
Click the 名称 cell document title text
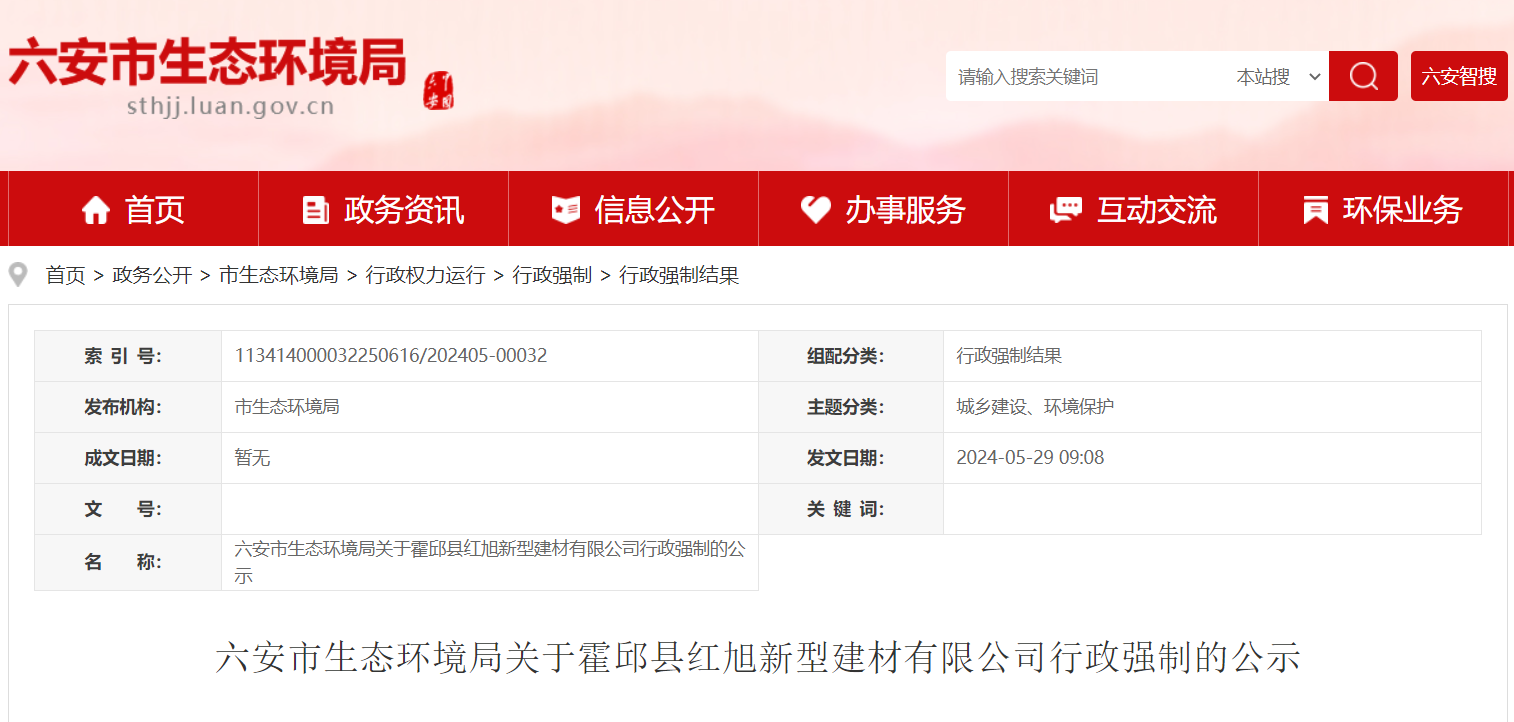tap(489, 562)
